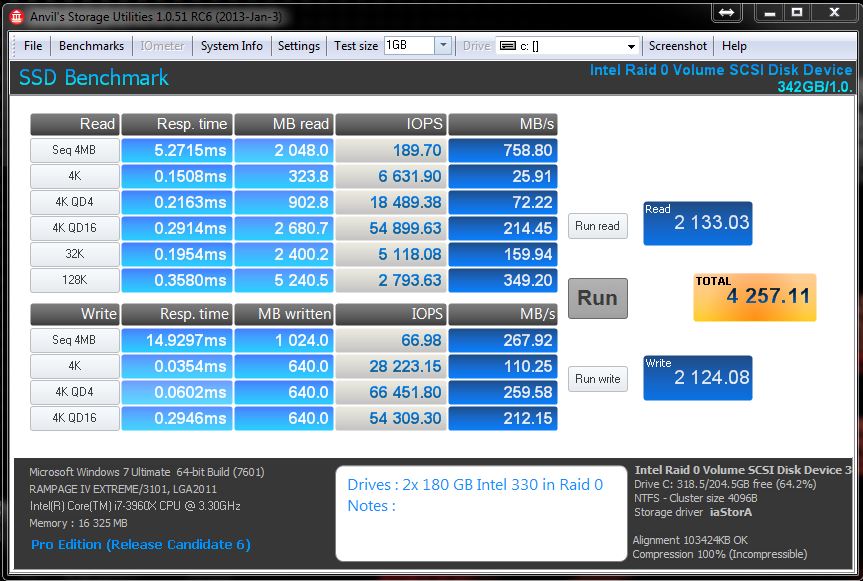Open the System Info menu
The height and width of the screenshot is (581, 863).
pyautogui.click(x=232, y=46)
